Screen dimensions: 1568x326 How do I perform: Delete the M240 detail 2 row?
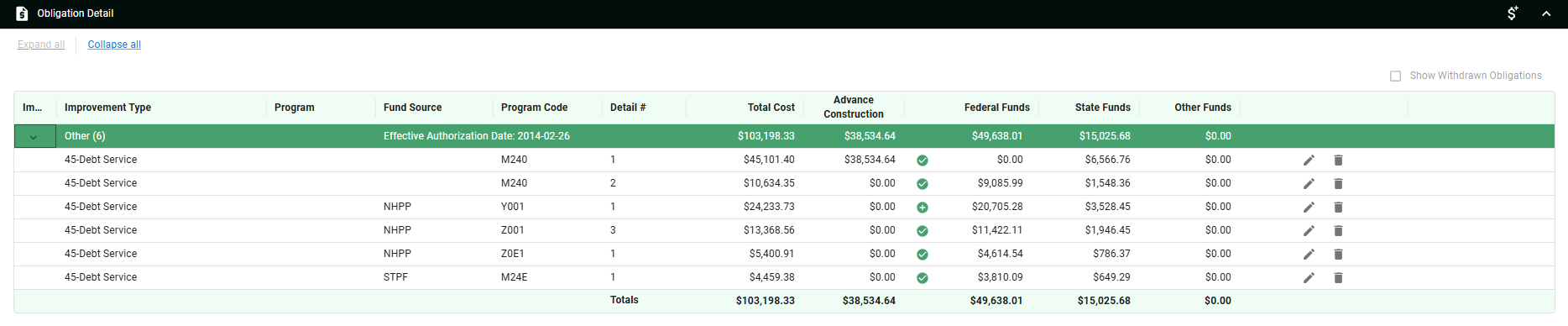(x=1339, y=183)
